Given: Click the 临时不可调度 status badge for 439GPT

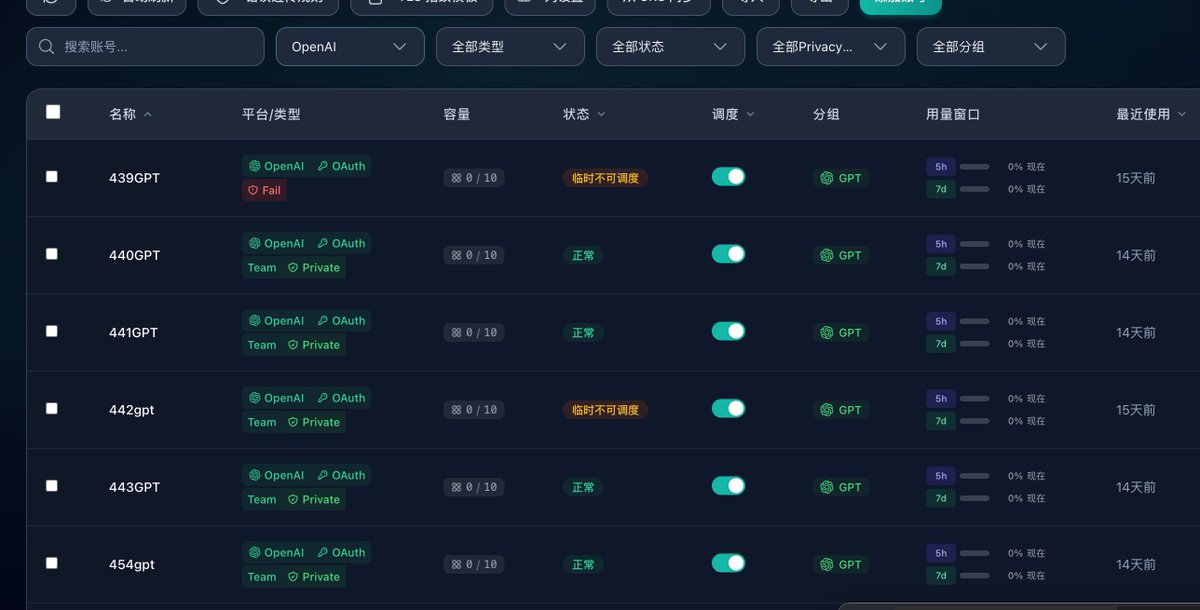Looking at the screenshot, I should point(605,178).
